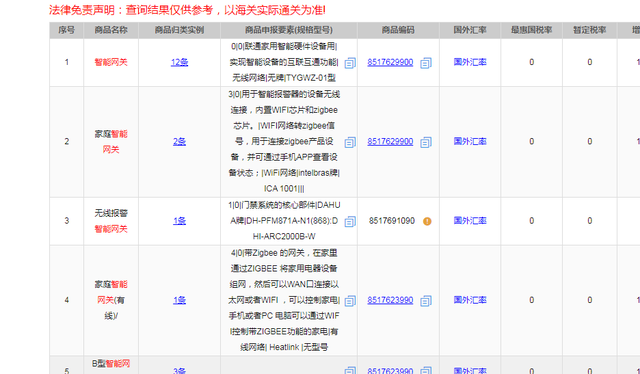Open 1条 examples for 家庭智能网关(有线)

tap(179, 300)
